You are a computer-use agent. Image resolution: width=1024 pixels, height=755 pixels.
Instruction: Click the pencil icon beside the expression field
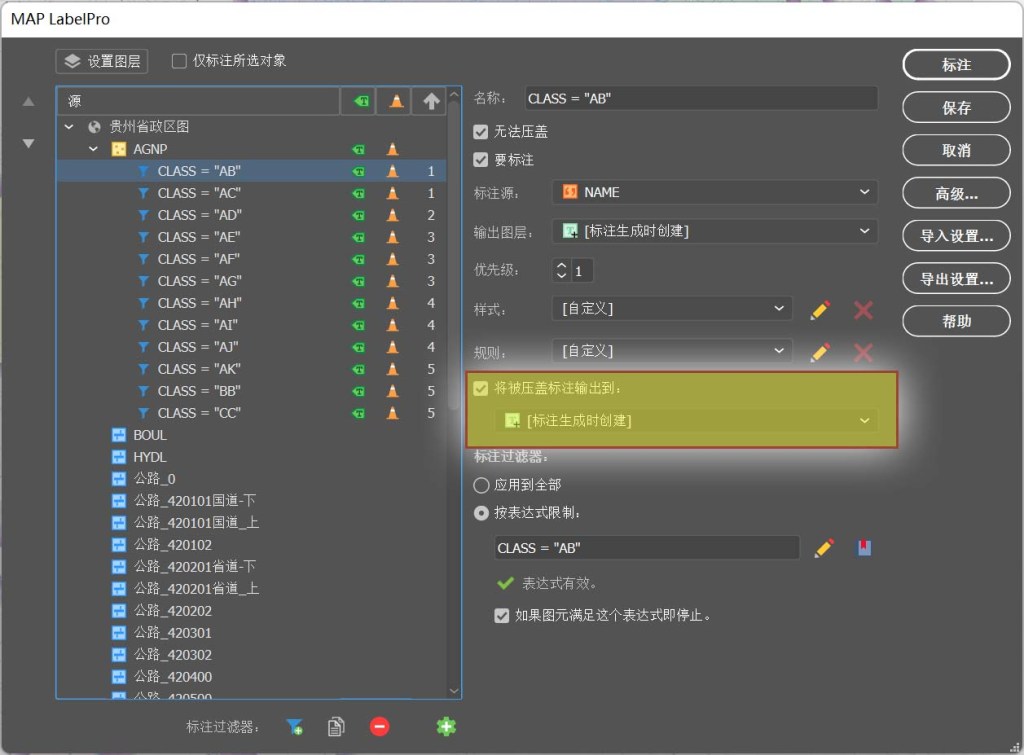[823, 548]
